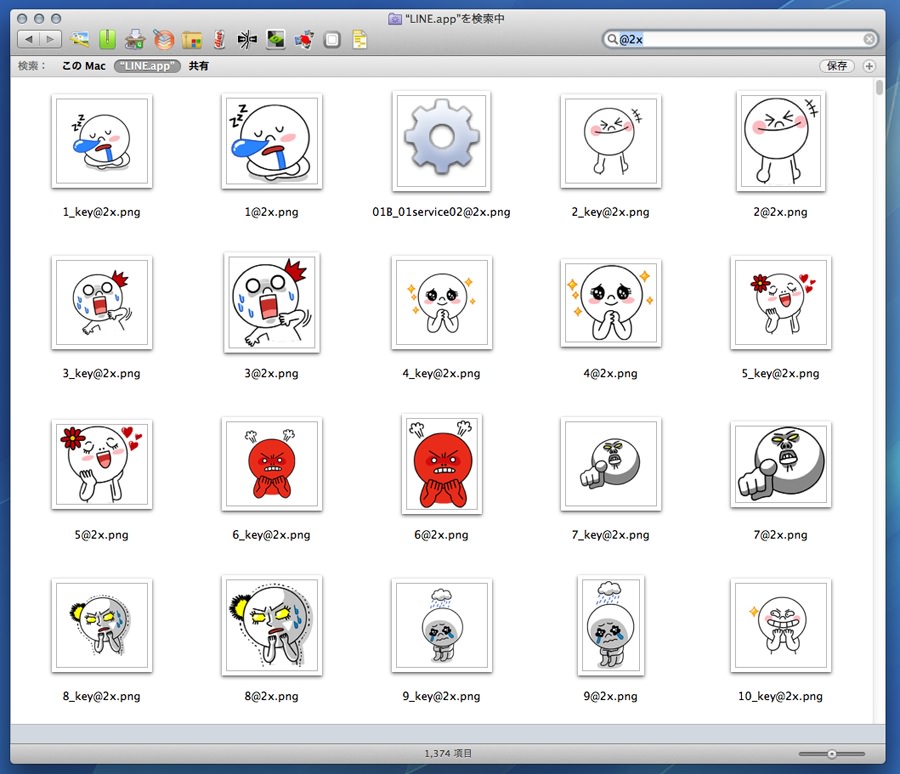Add a search criterion with plus button
The width and height of the screenshot is (900, 774).
click(x=869, y=66)
